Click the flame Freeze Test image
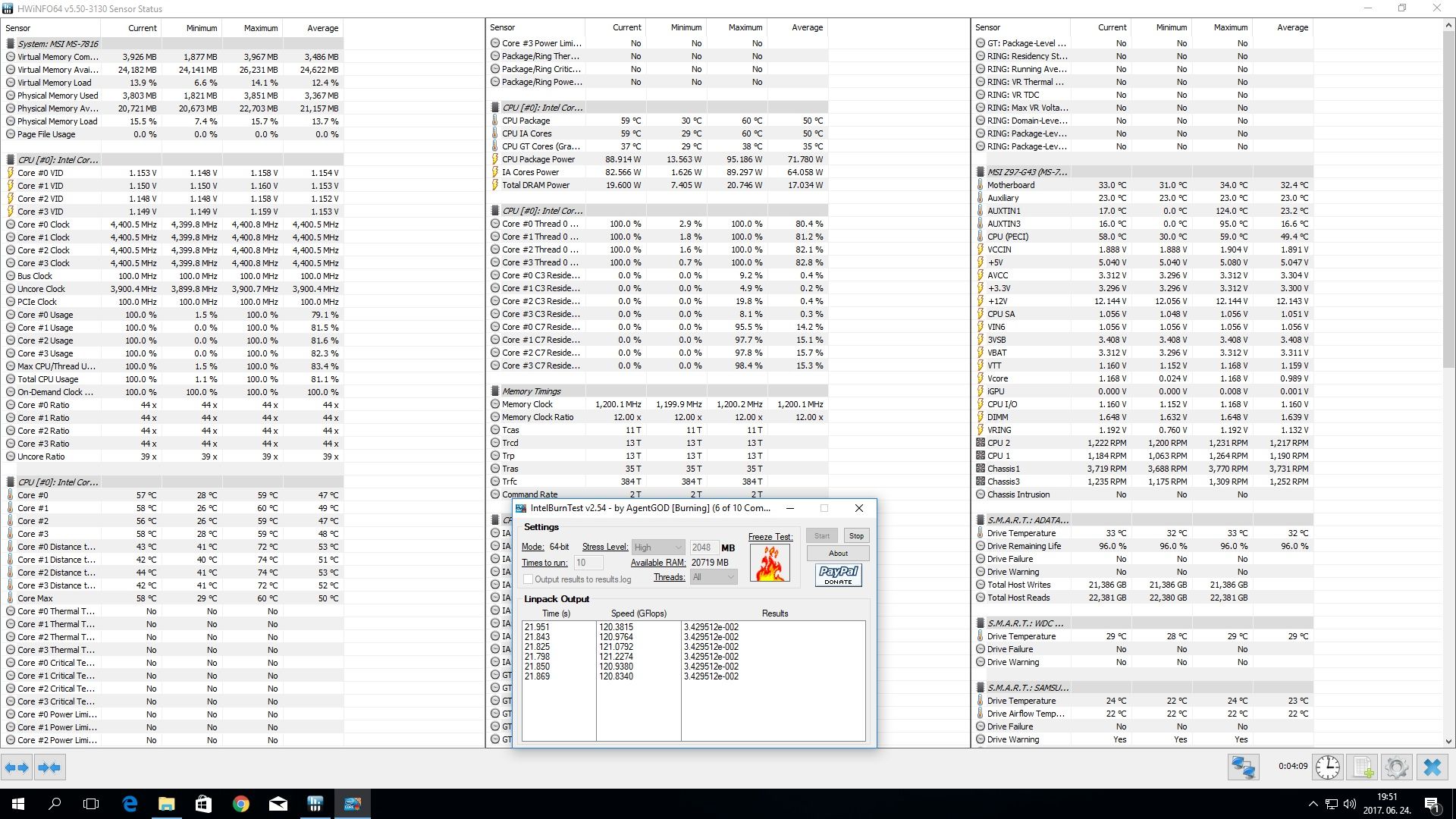 (770, 563)
